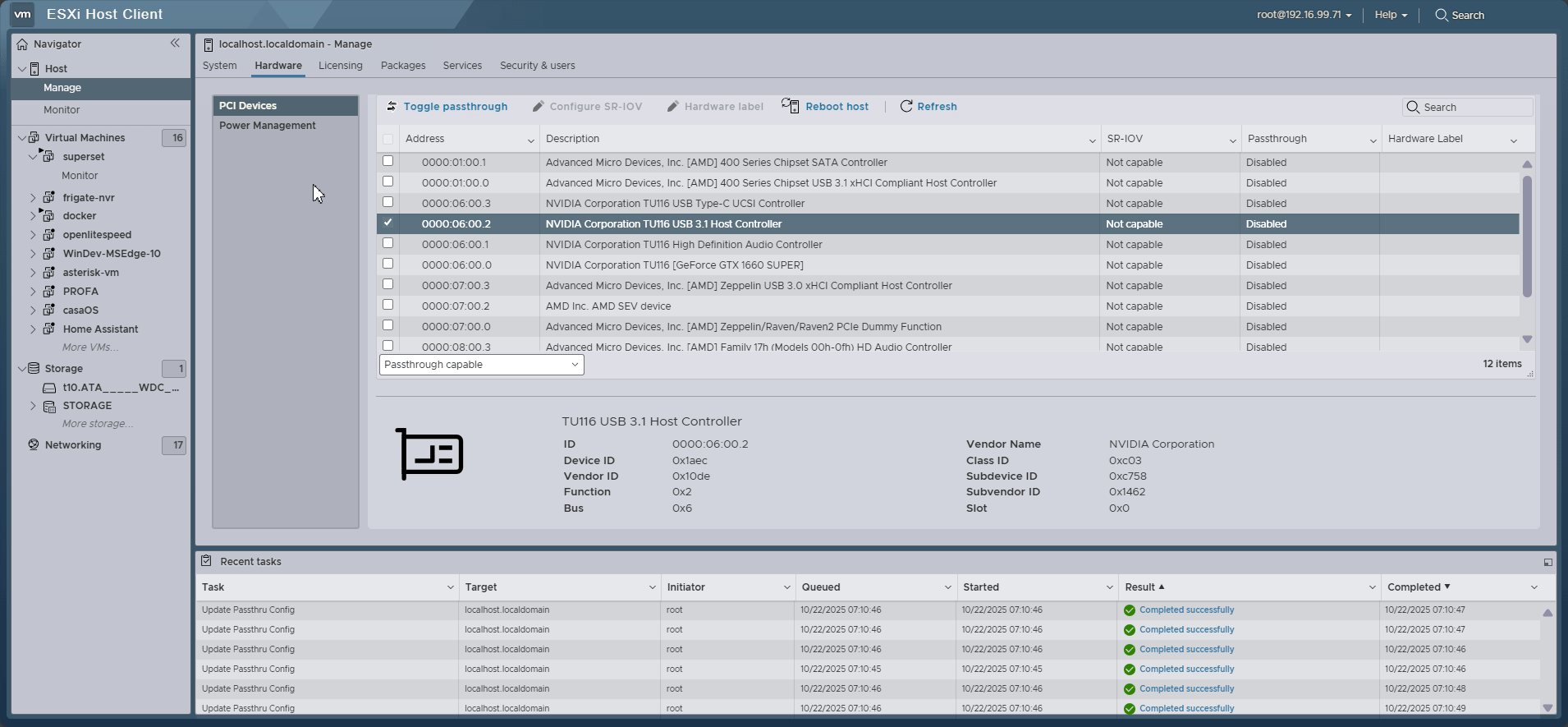Image resolution: width=1568 pixels, height=727 pixels.
Task: Select Power Management in the hardware list
Action: [268, 126]
